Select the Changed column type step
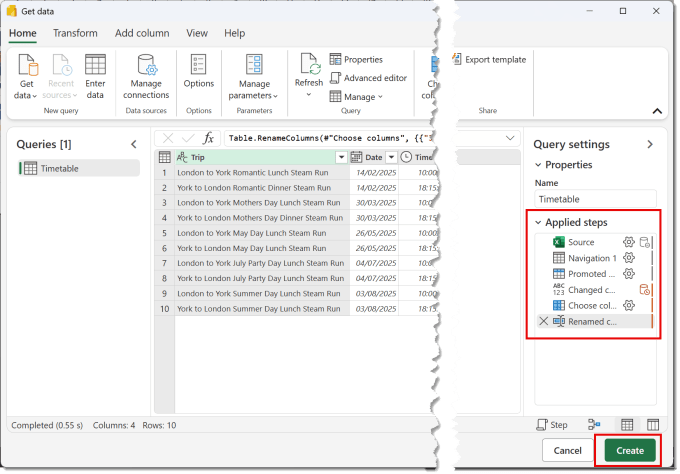This screenshot has width=680, height=474. click(592, 290)
